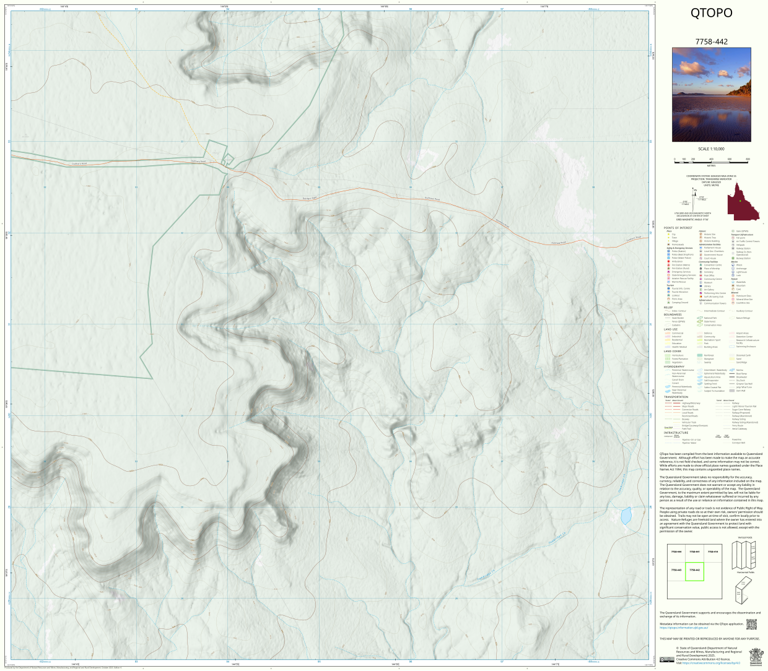The height and width of the screenshot is (671, 768).
Task: Click the metres scale bar
Action: 711,161
